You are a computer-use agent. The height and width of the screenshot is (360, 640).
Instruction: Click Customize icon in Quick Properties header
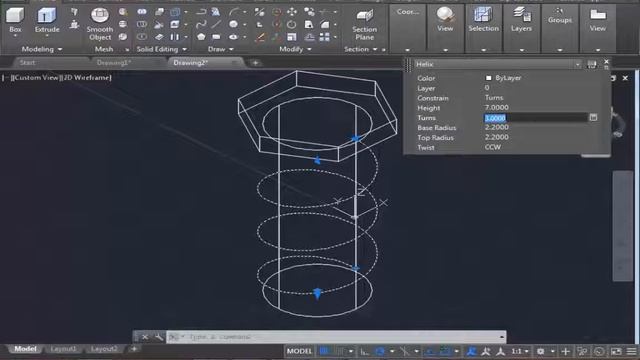(591, 64)
